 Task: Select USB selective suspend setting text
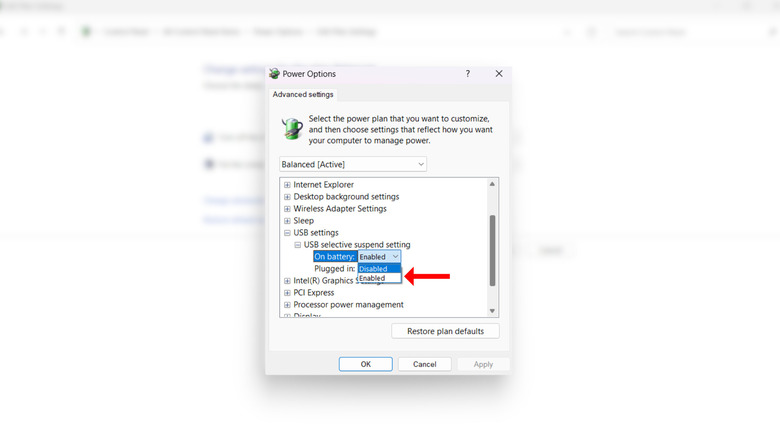click(357, 244)
